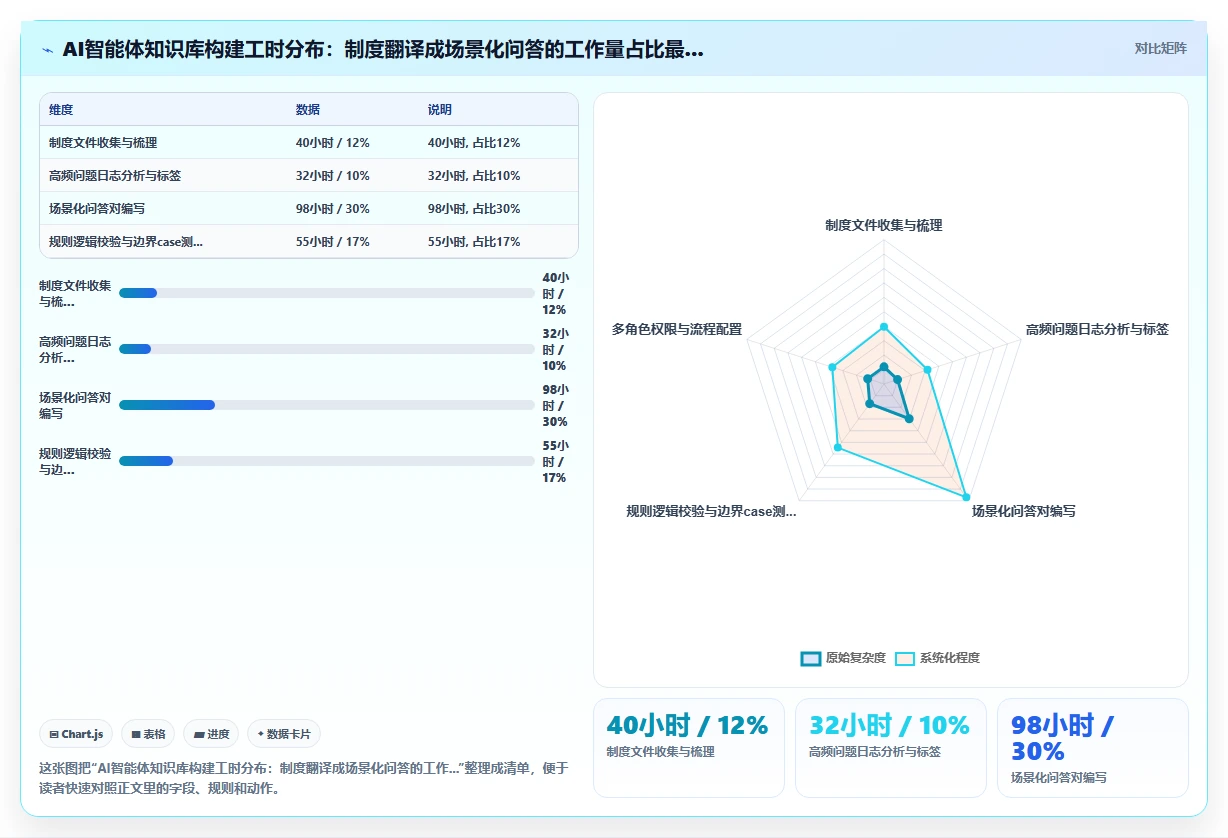Toggle the 原始复杂度 legend item
Image resolution: width=1228 pixels, height=838 pixels.
click(843, 658)
